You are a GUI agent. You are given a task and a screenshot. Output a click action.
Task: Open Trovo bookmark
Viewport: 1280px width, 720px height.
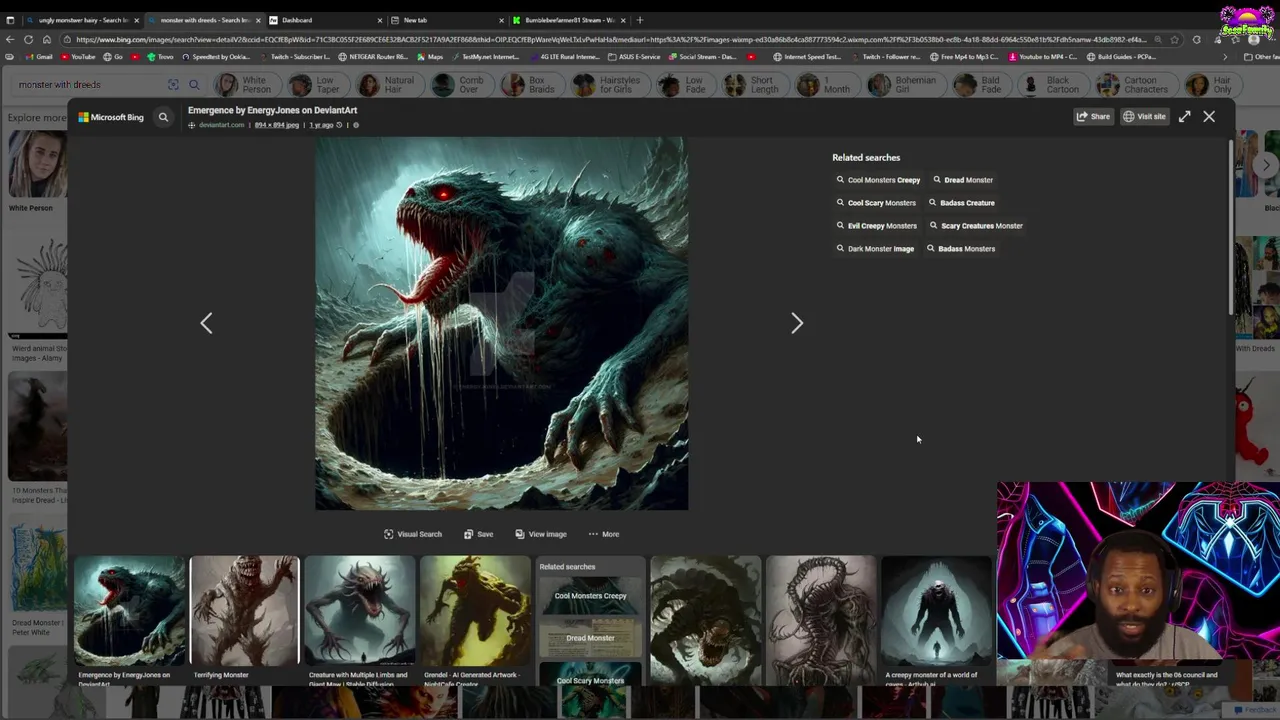pyautogui.click(x=160, y=57)
